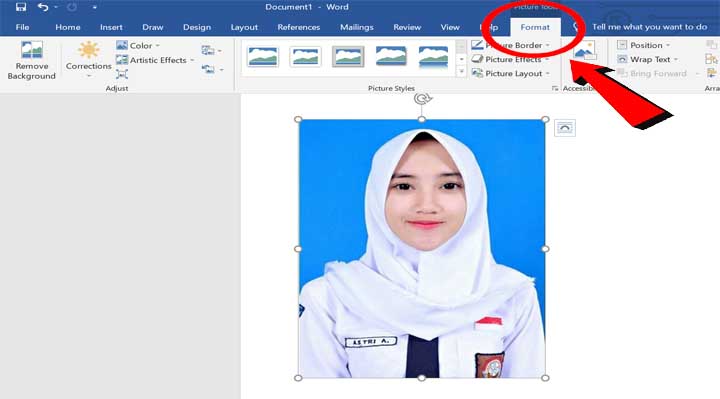The image size is (720, 399).
Task: Apply the first picture style thumbnail
Action: point(263,56)
